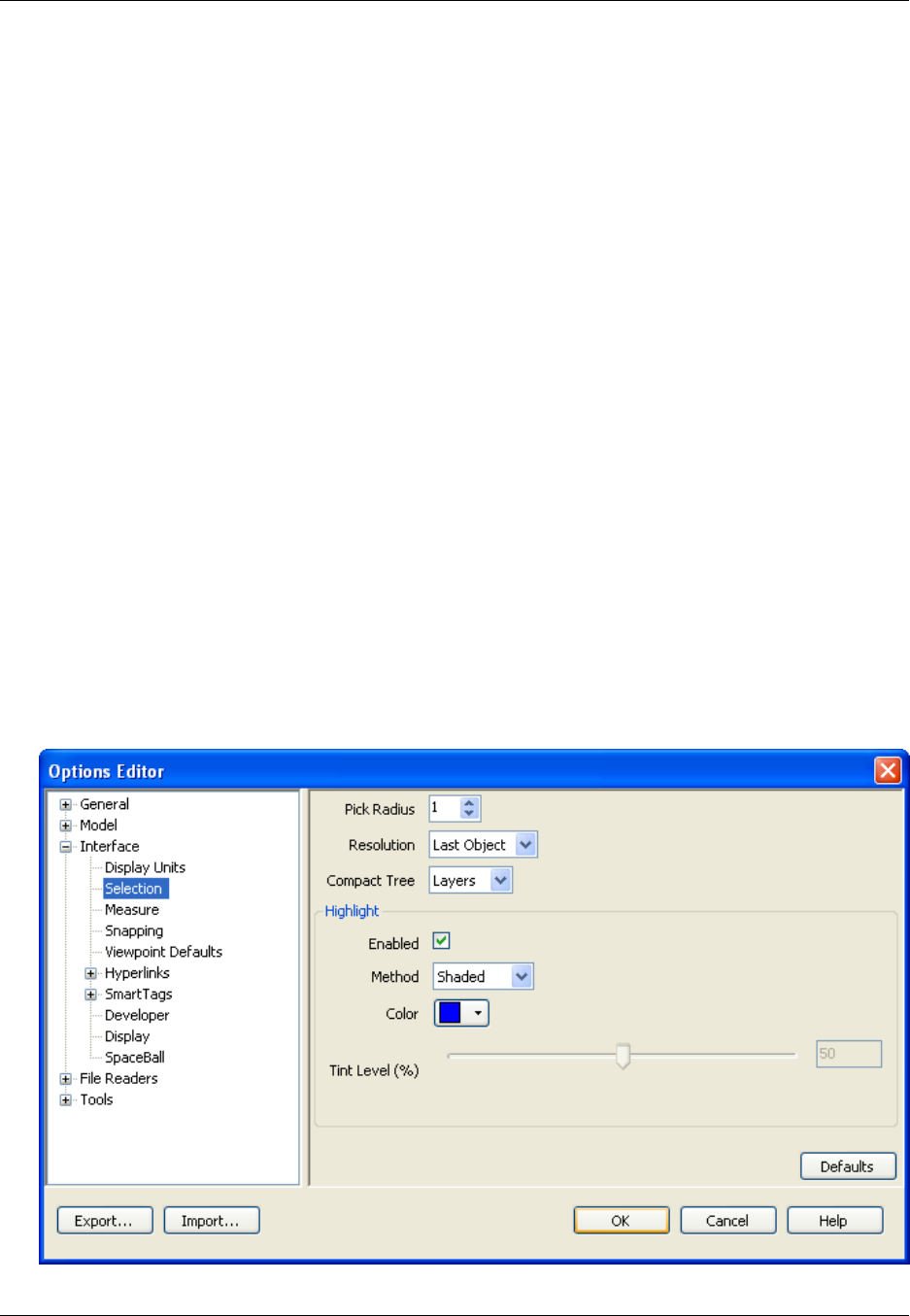
Task: Select the Tools tree label
Action: [96, 1100]
